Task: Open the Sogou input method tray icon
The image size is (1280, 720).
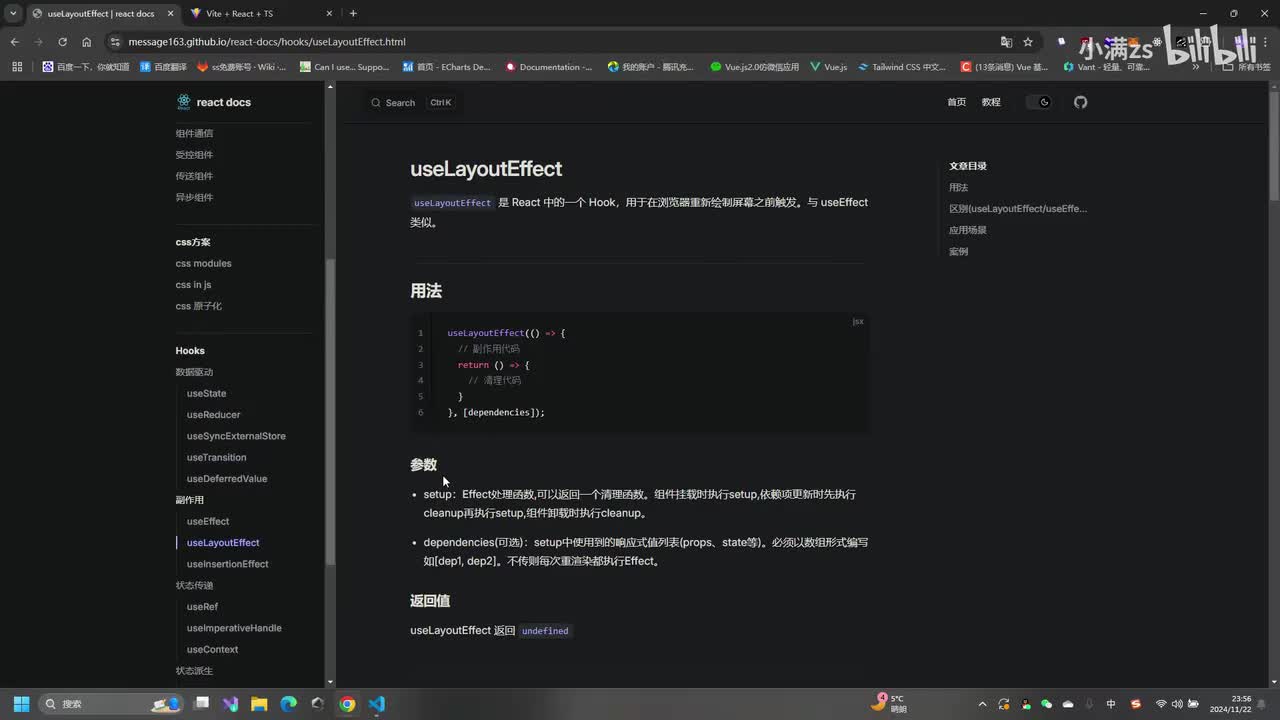Action: click(1133, 704)
